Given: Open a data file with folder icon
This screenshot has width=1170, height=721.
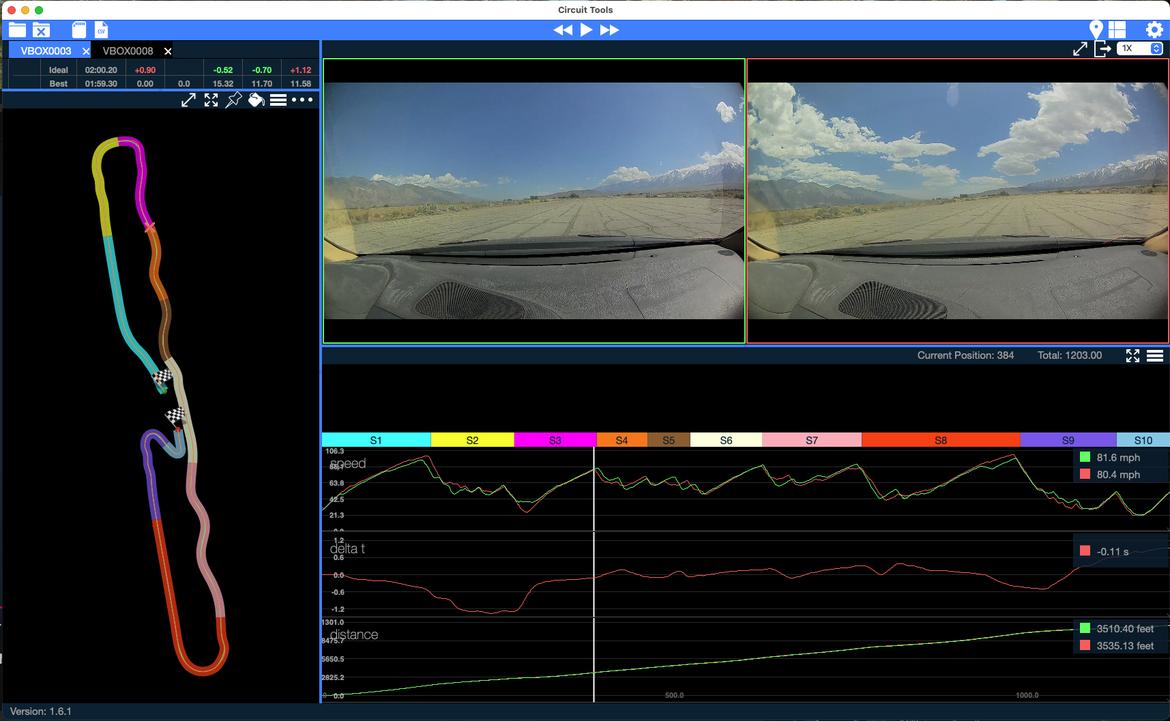Looking at the screenshot, I should [17, 30].
